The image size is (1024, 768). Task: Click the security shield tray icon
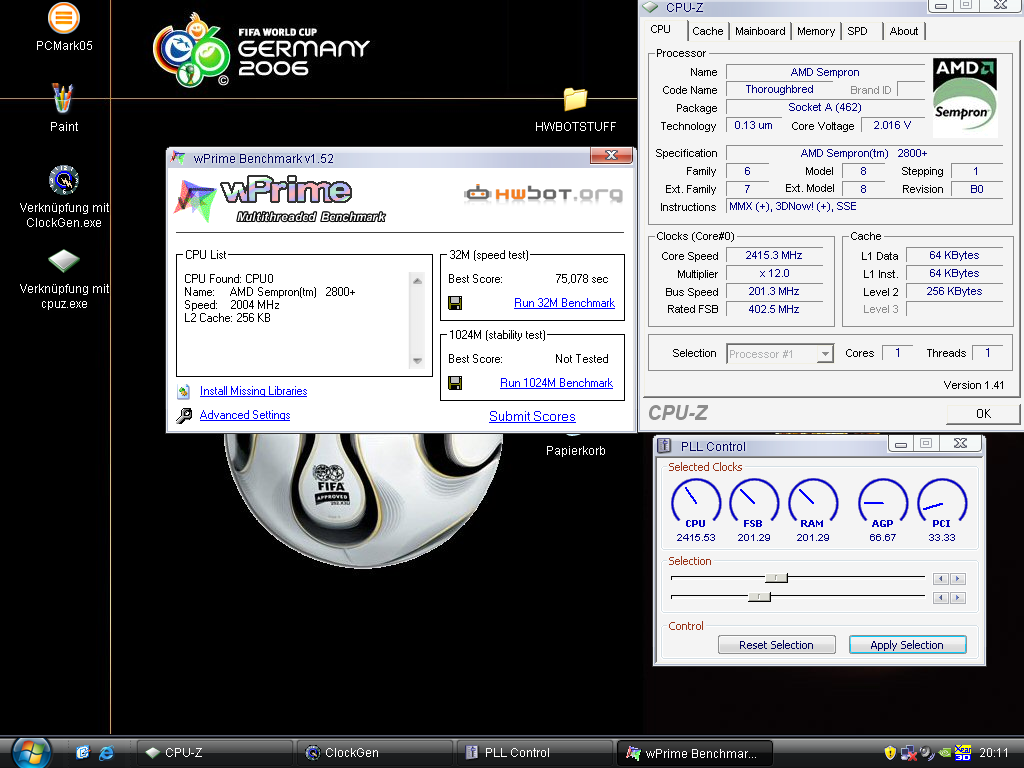click(890, 753)
